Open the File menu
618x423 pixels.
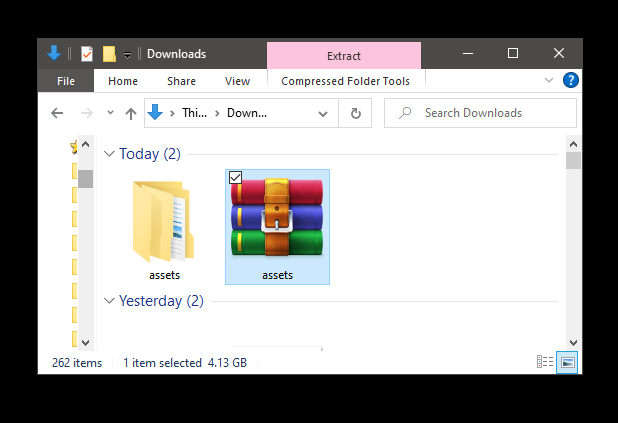point(66,81)
